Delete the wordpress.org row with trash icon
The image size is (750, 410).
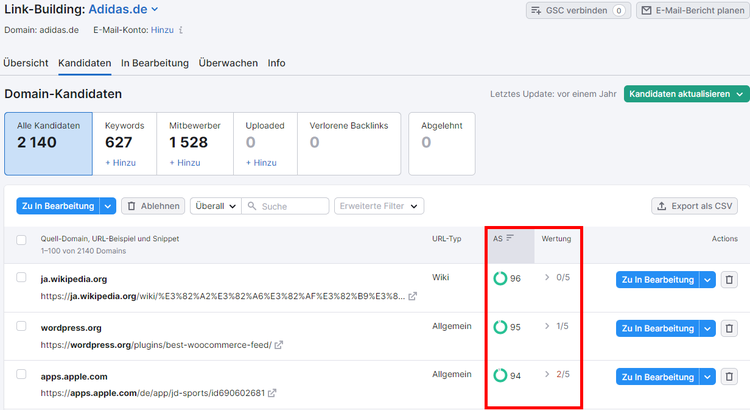[729, 328]
